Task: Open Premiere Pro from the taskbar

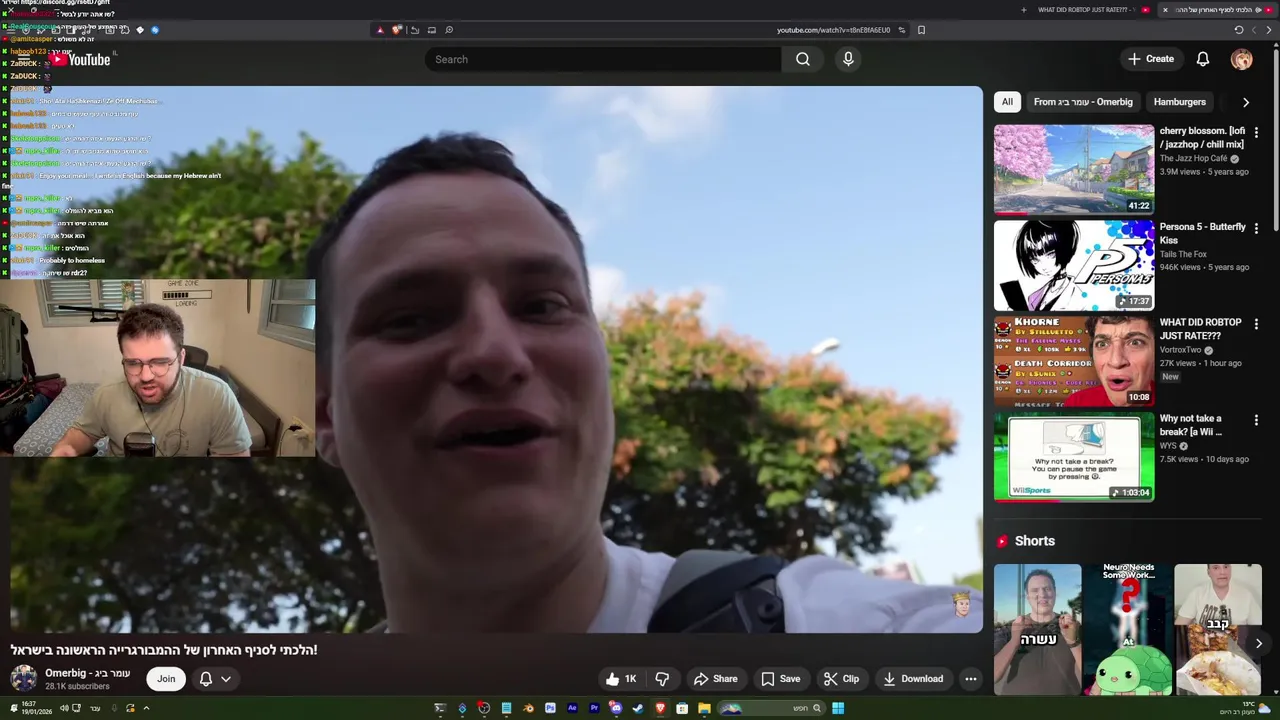Action: coord(594,709)
